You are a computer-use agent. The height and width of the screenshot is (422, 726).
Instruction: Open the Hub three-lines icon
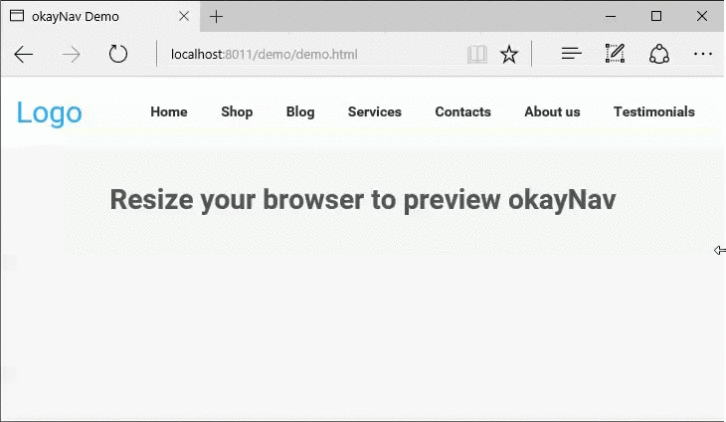coord(571,54)
